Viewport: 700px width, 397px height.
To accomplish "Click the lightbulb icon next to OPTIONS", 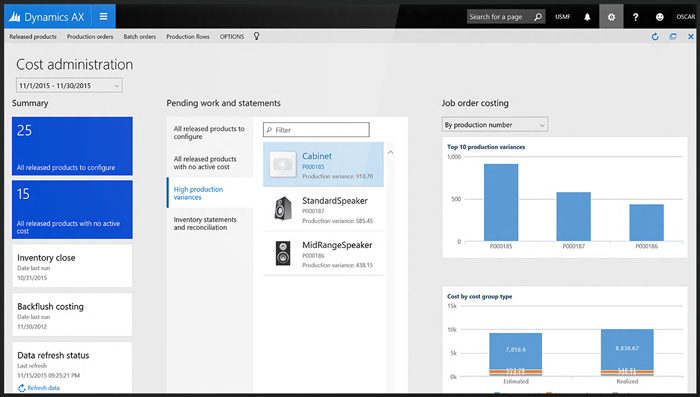I will click(x=256, y=36).
